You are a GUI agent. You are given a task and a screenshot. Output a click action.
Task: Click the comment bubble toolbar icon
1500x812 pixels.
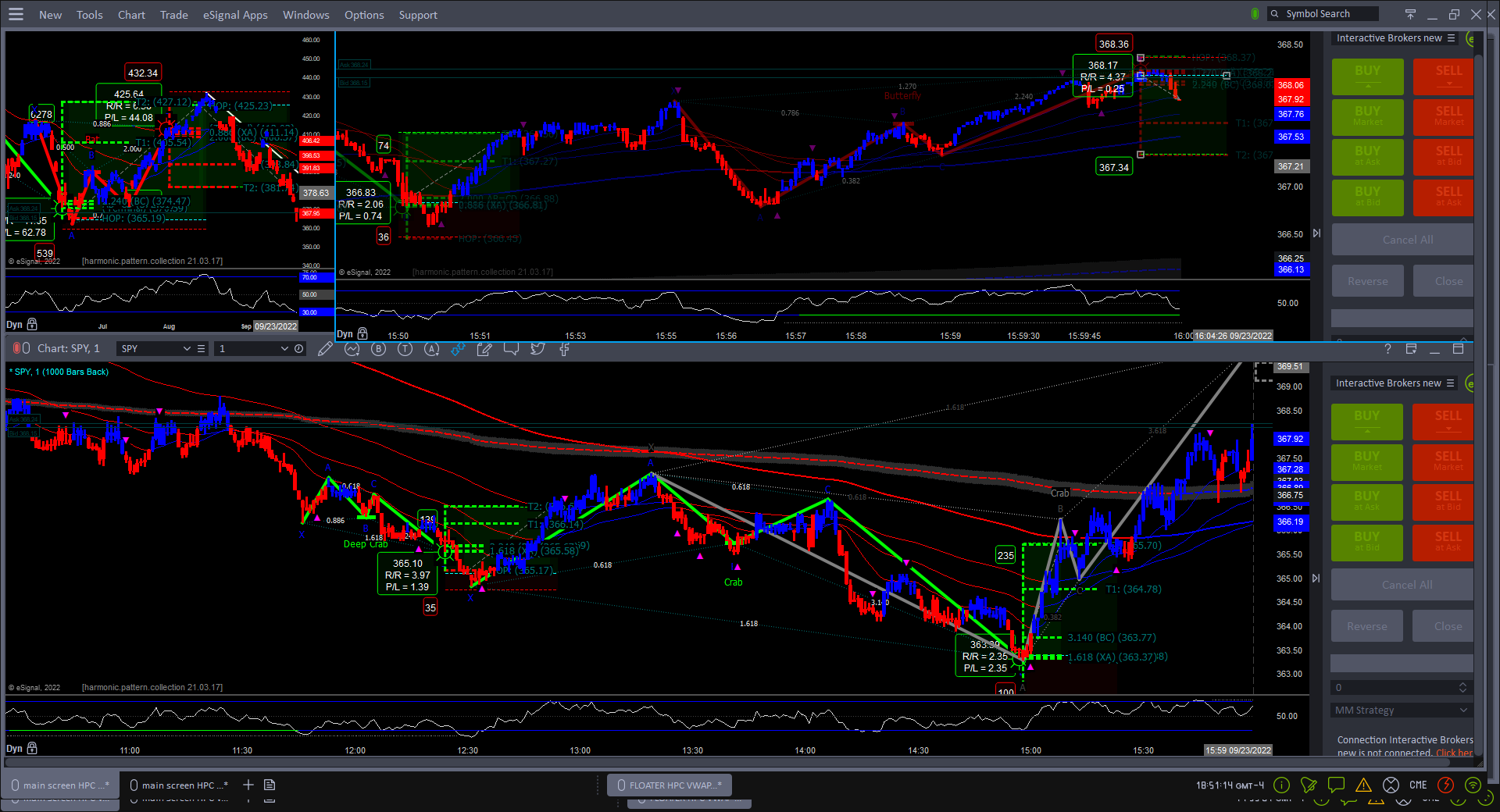511,349
